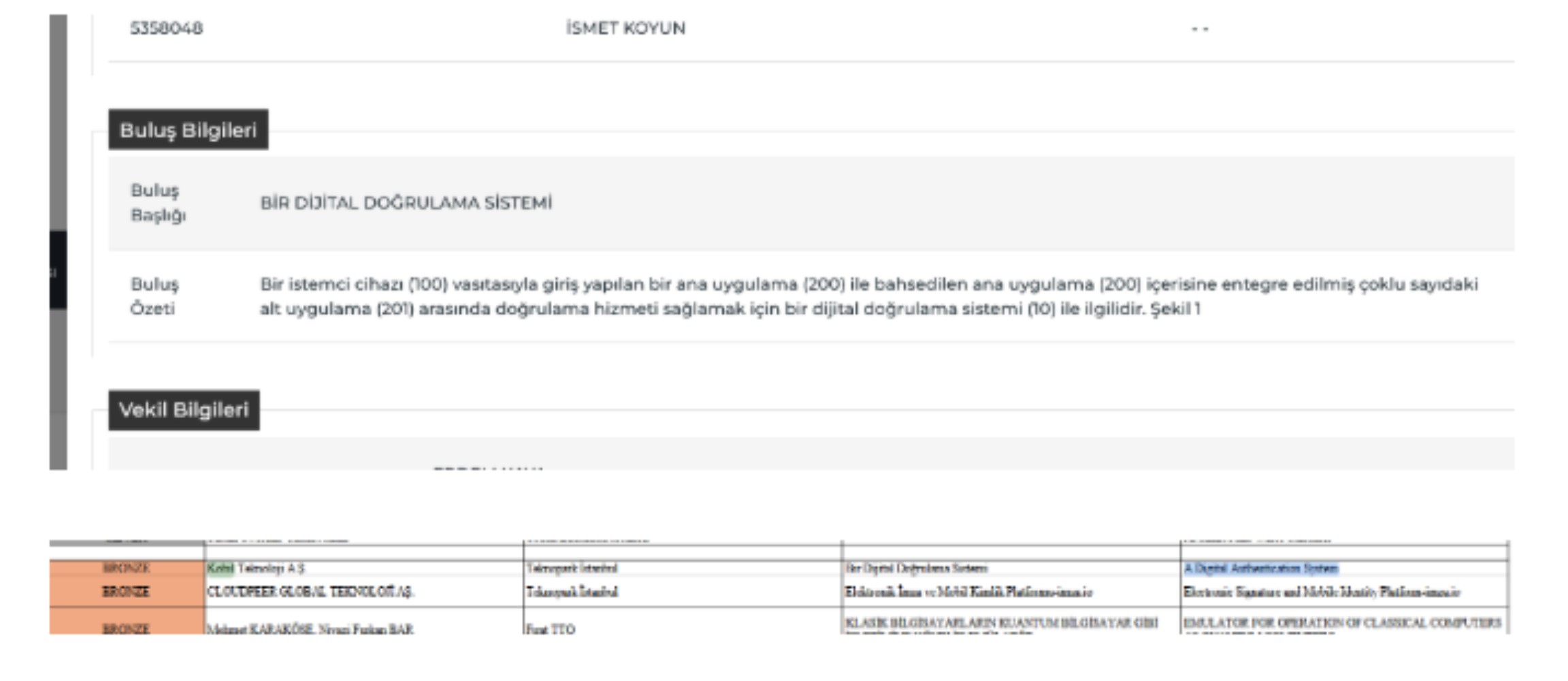Viewport: 1568px width, 681px height.
Task: Click the double-dash cell beside İSMET KOYUN
Action: click(1199, 29)
